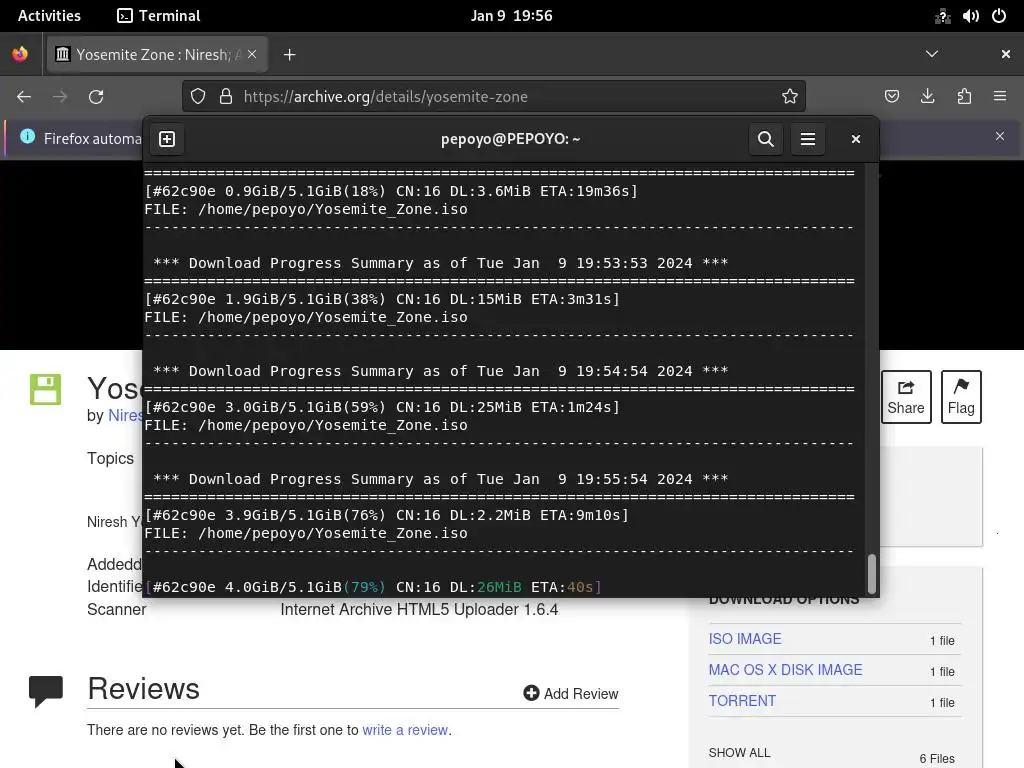Open the Activities overview

click(49, 16)
